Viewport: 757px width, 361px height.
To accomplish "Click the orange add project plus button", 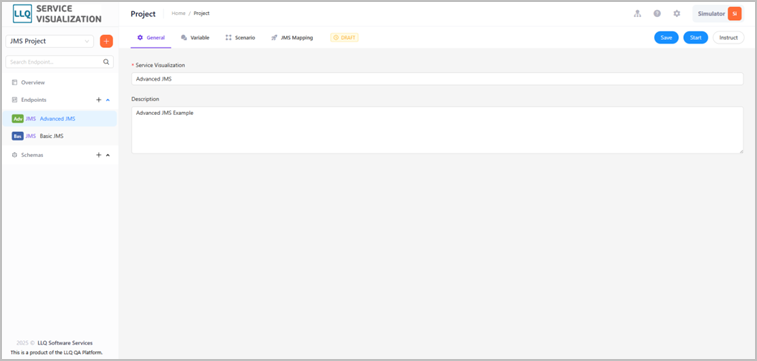I will pyautogui.click(x=106, y=42).
